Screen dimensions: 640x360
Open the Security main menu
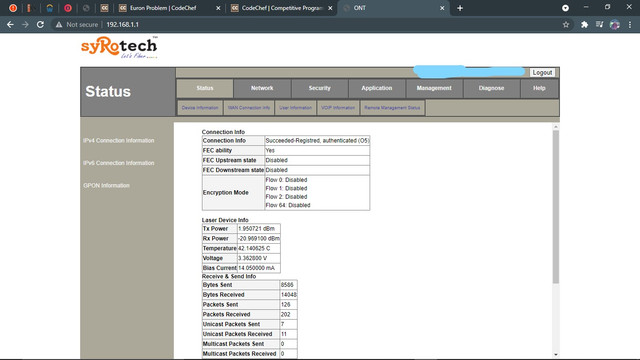[x=320, y=88]
